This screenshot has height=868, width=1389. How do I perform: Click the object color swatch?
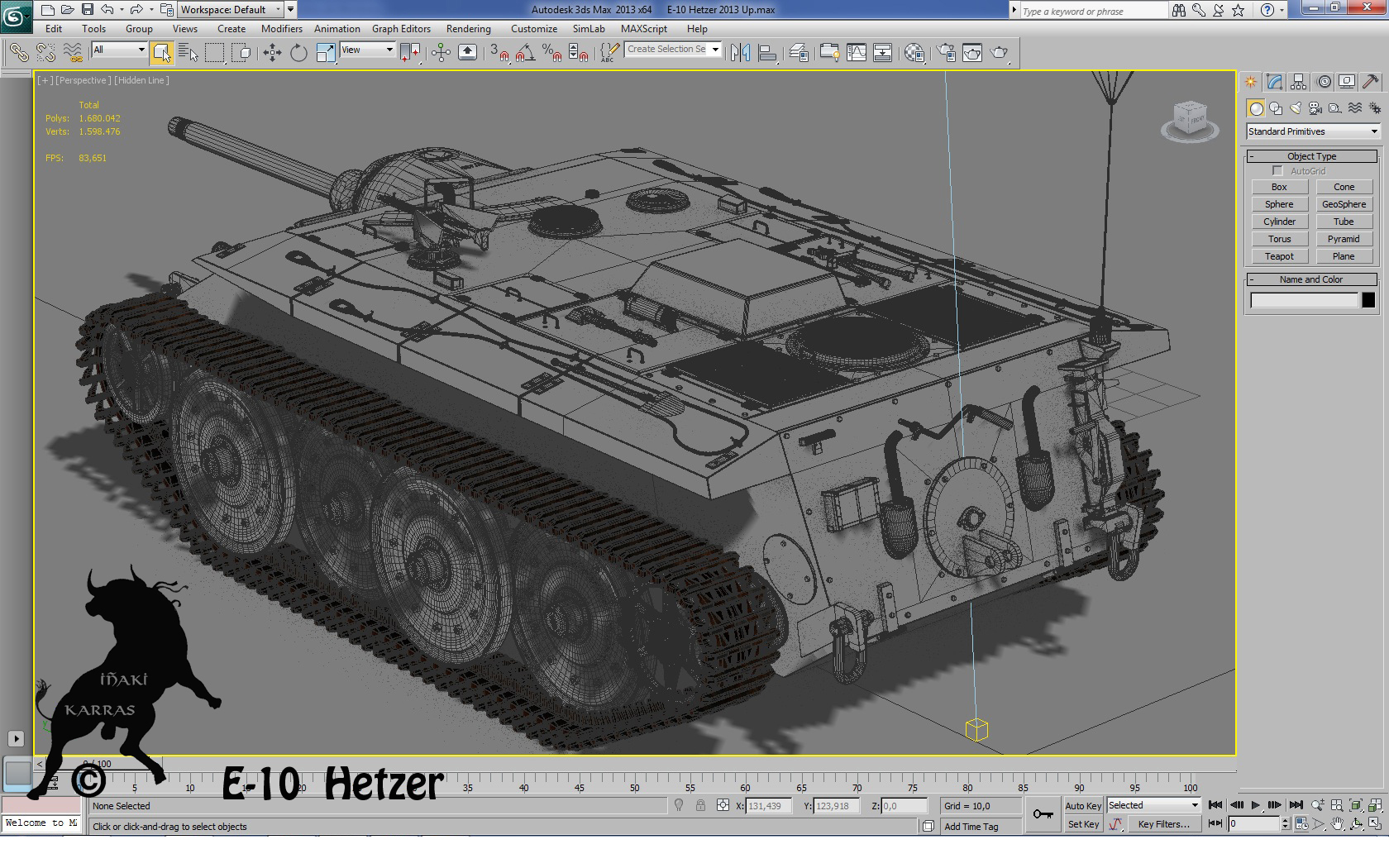(x=1370, y=300)
